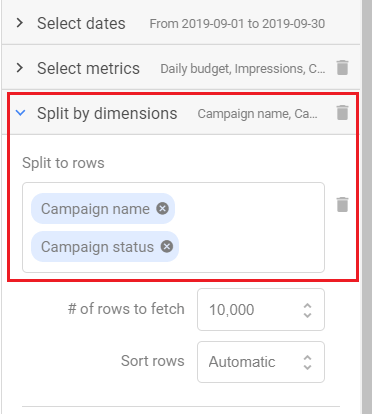This screenshot has height=414, width=372.
Task: Click the Select dates heading
Action: (x=81, y=23)
